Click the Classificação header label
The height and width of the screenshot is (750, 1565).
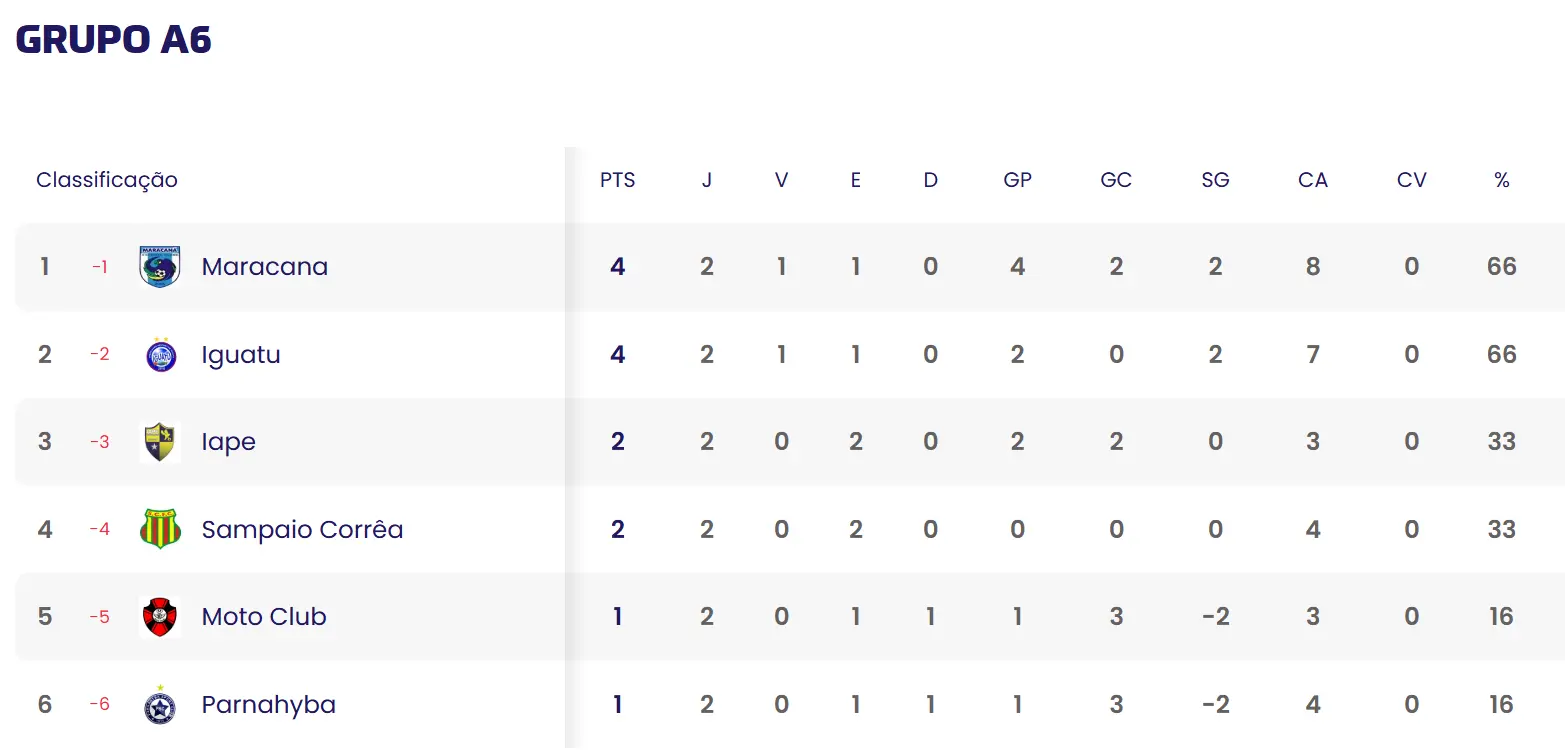point(107,181)
